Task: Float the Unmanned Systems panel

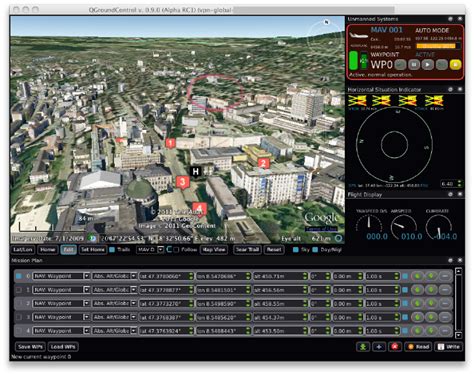Action: (x=450, y=19)
